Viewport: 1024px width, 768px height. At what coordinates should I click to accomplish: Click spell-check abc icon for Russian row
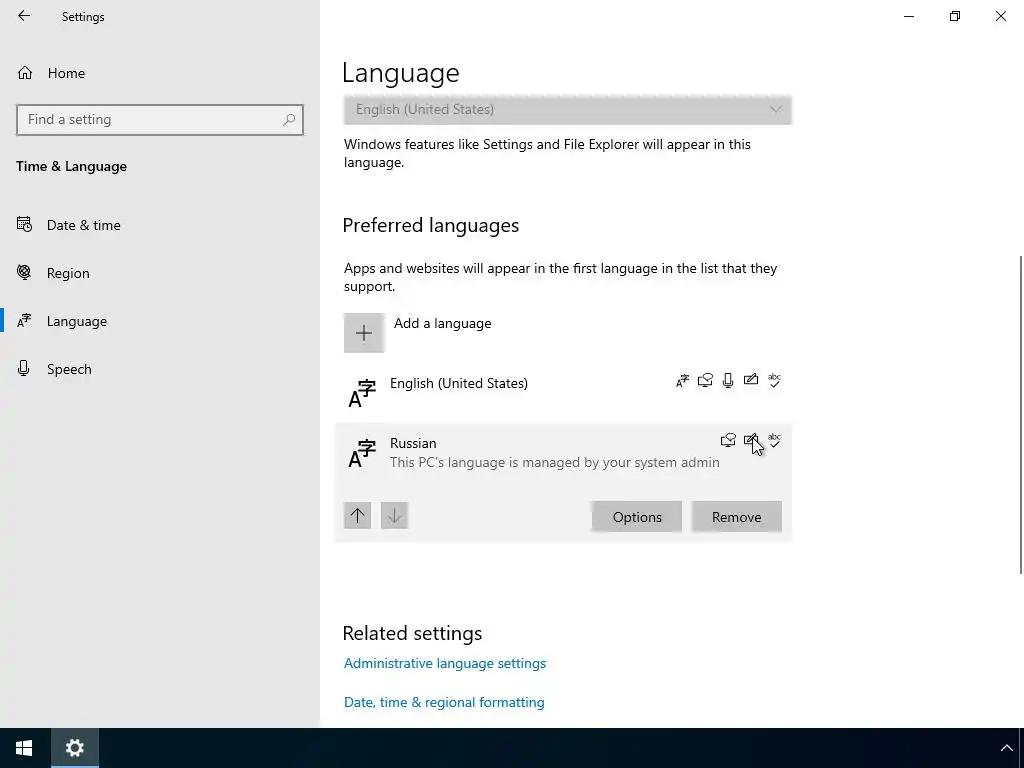774,440
